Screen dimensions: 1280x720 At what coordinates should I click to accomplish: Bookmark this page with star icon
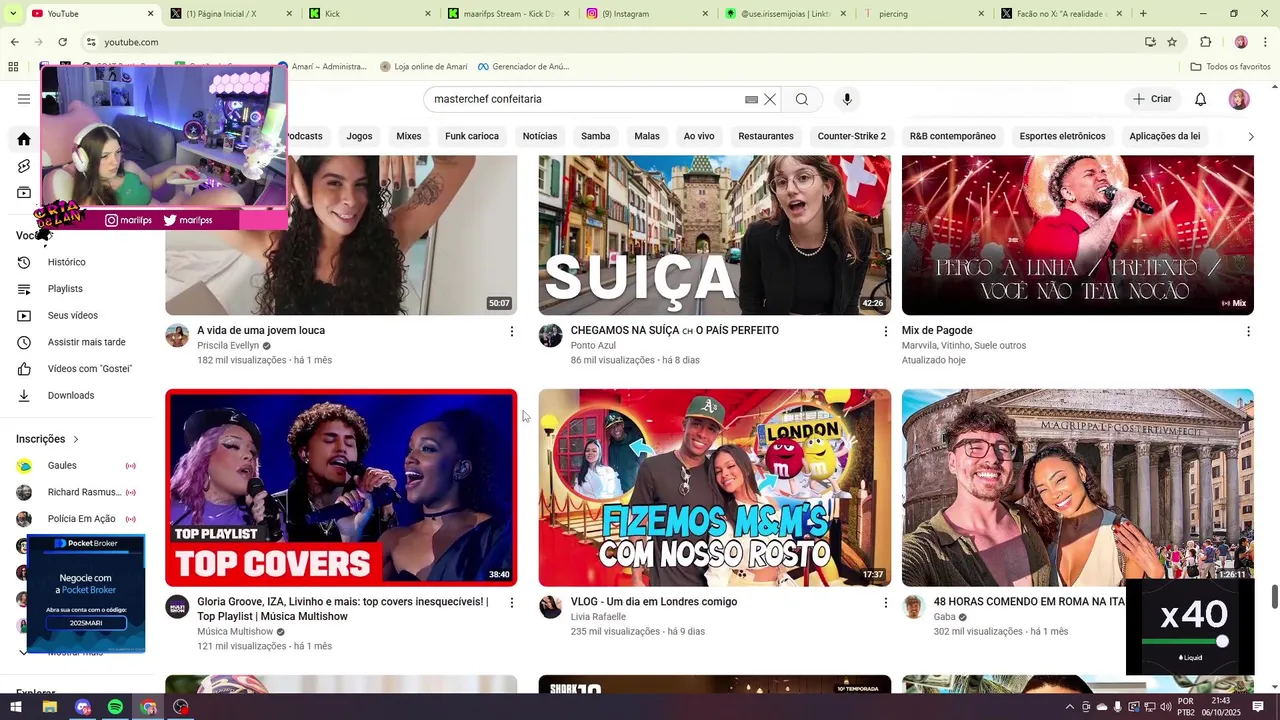click(x=1172, y=42)
